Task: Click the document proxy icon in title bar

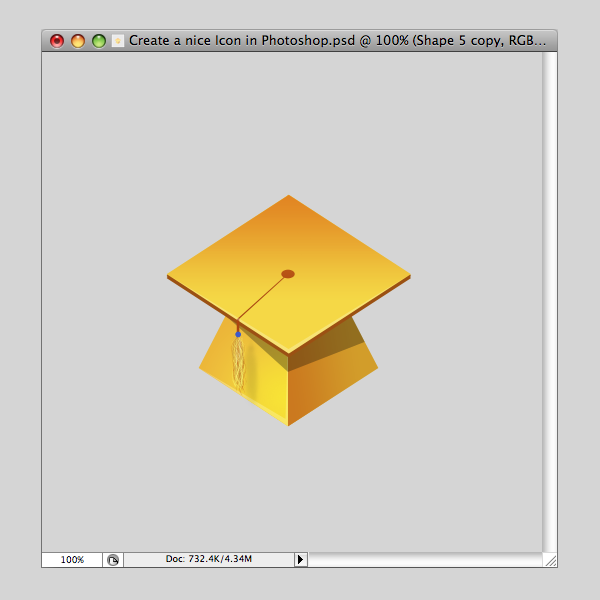Action: click(x=118, y=41)
